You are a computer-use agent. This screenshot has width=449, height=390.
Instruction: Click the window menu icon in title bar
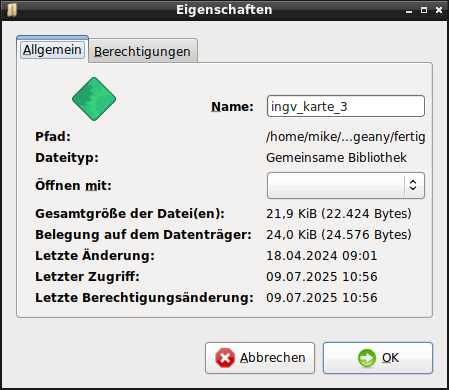12,10
